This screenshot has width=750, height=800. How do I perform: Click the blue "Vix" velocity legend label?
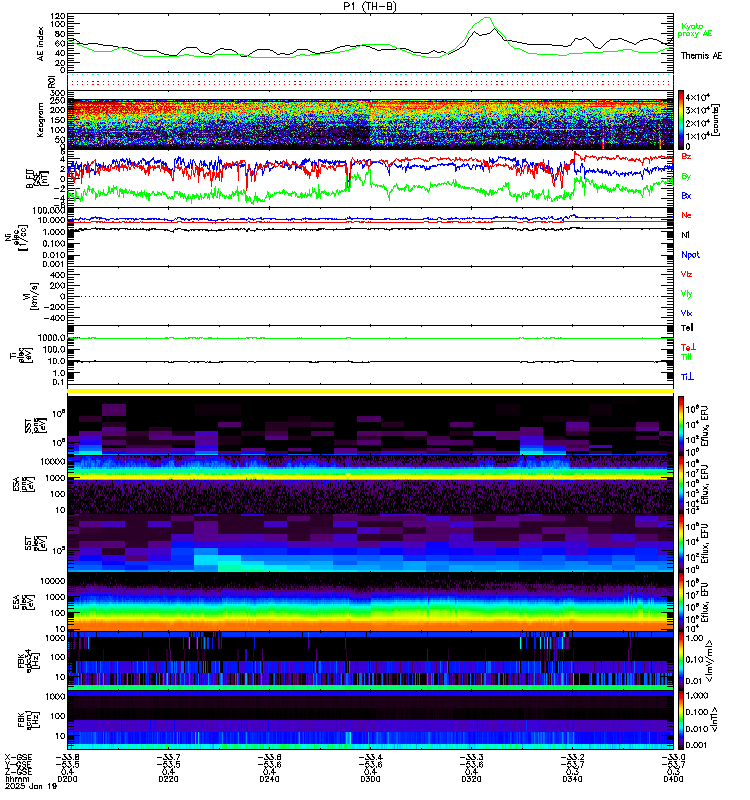tap(686, 313)
